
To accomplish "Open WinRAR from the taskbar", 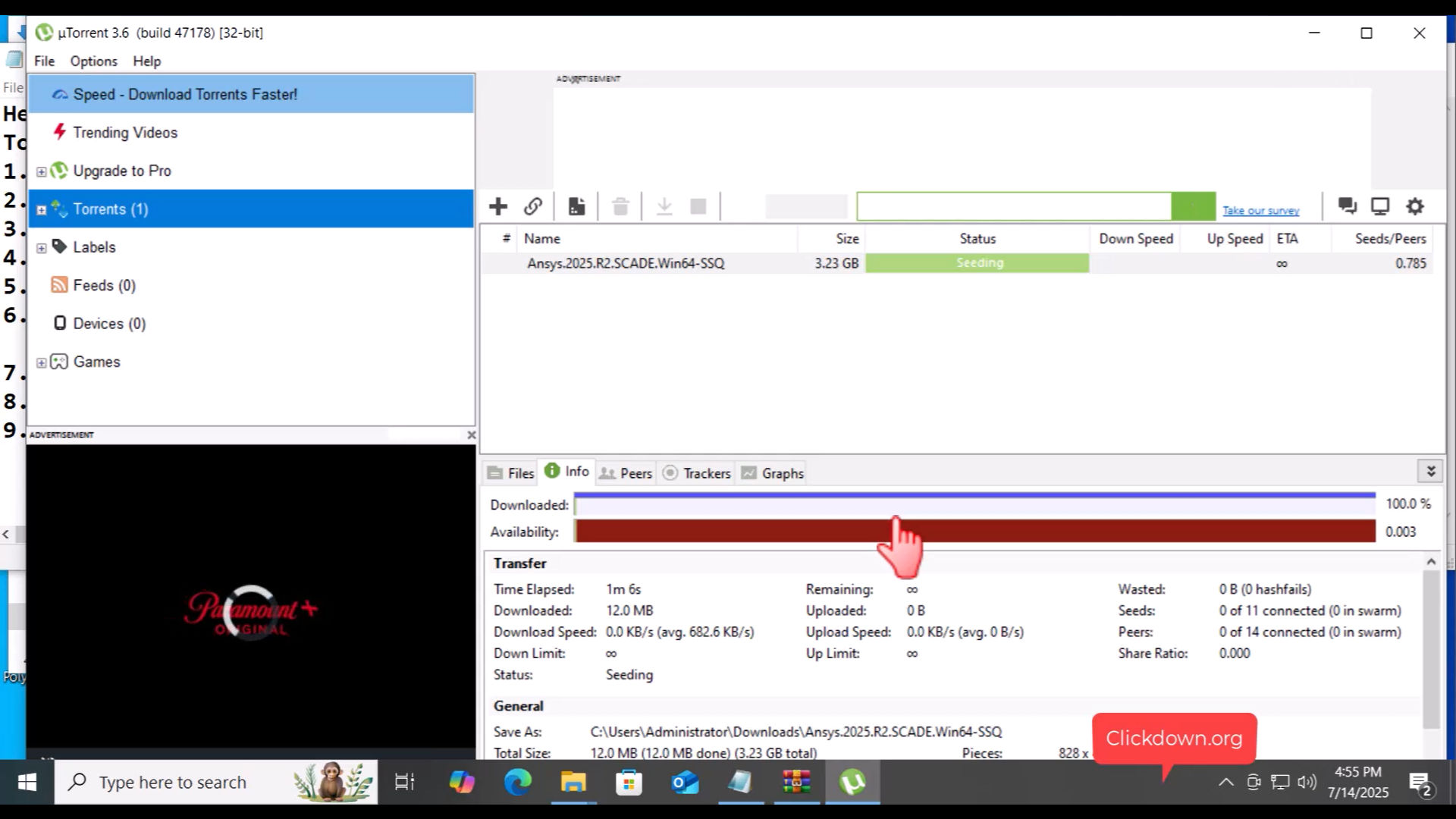I will coord(796,782).
